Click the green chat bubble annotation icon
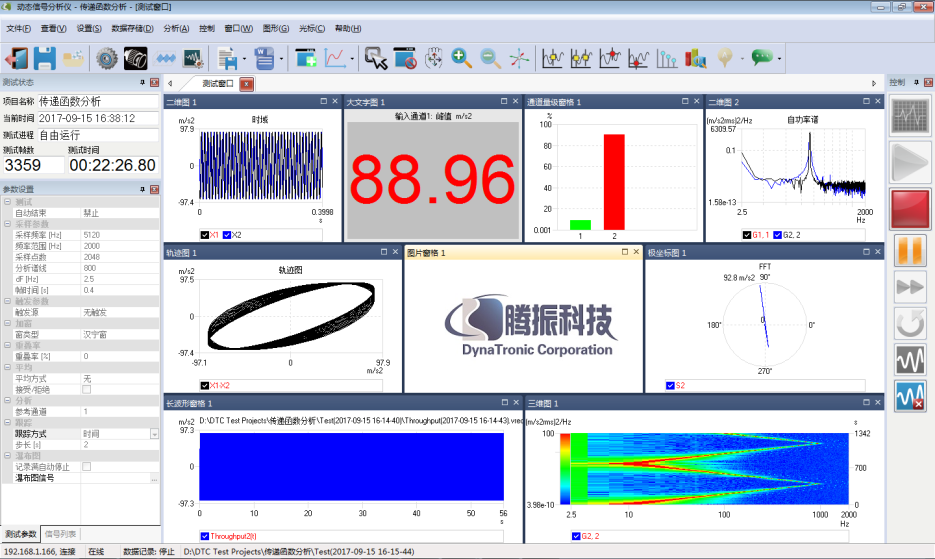Viewport: 935px width, 559px height. 762,58
